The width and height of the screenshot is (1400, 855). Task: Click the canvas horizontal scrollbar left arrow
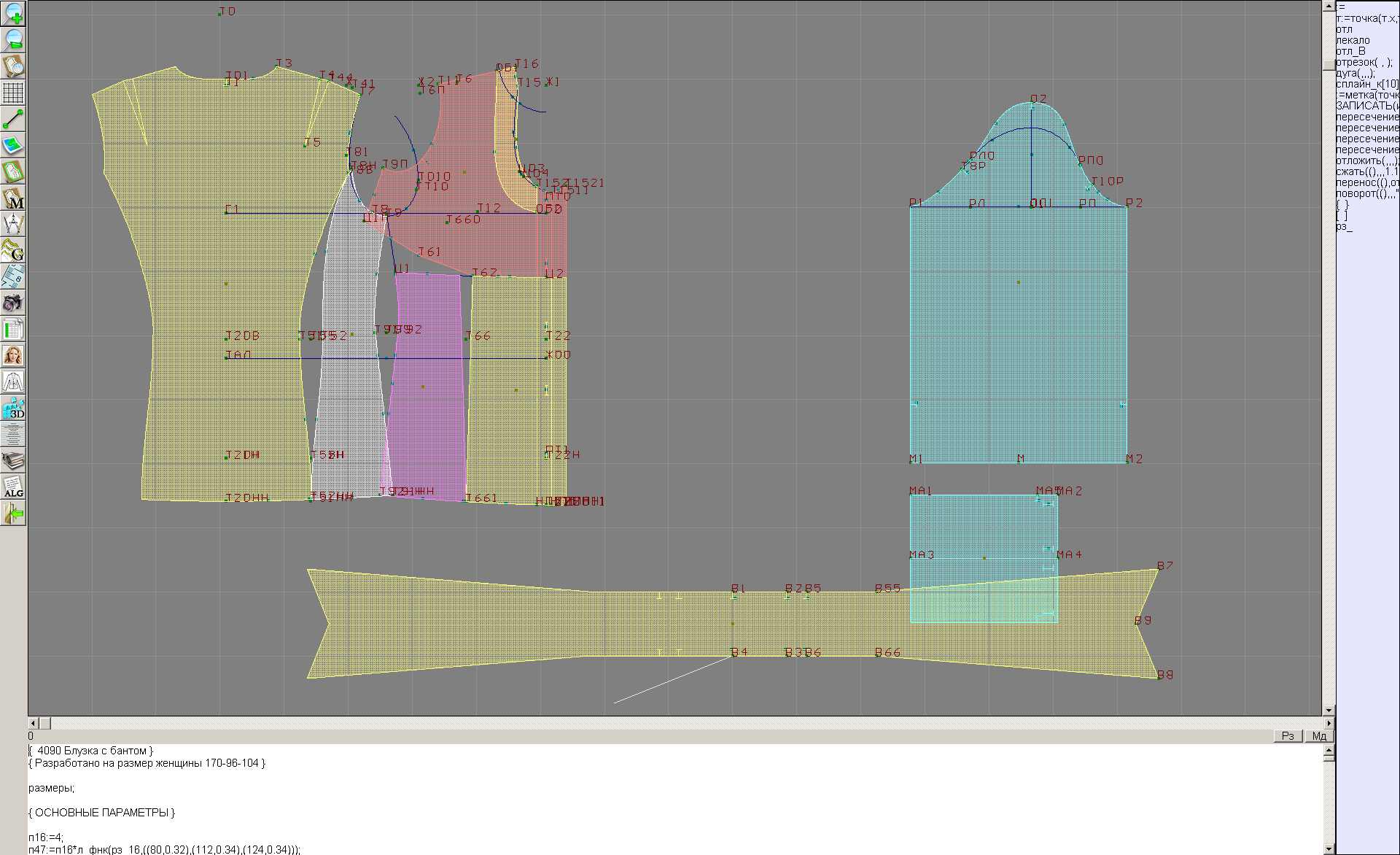33,723
